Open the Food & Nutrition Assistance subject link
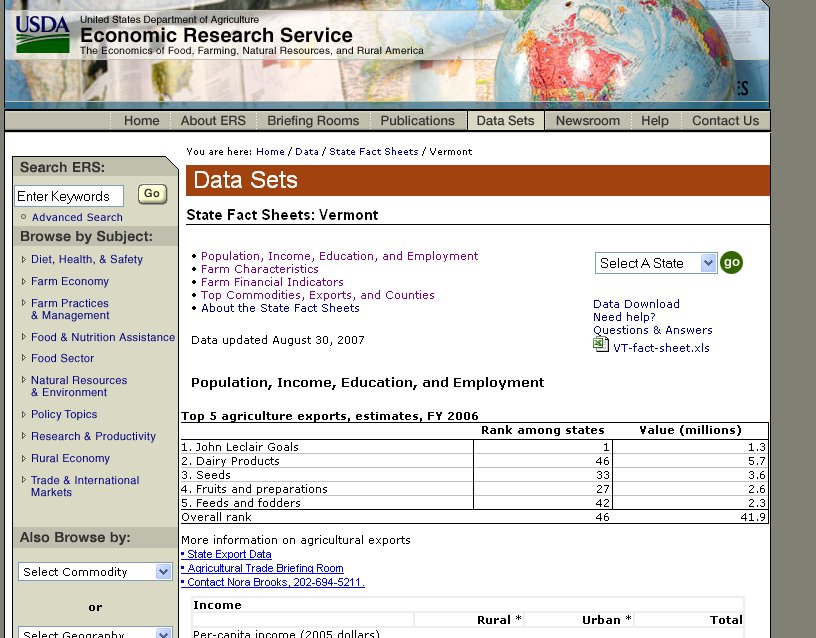The width and height of the screenshot is (816, 638). tap(103, 337)
